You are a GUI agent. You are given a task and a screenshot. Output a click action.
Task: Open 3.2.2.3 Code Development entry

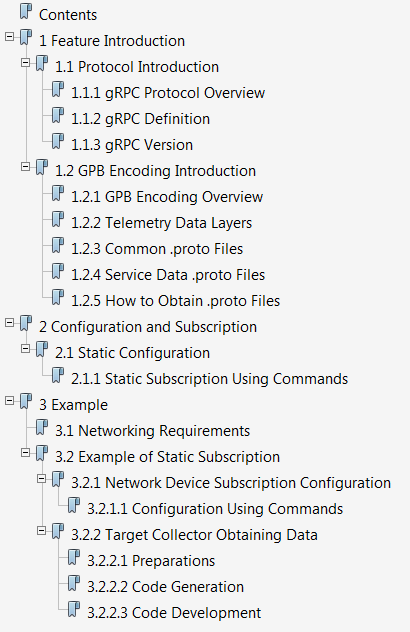[x=174, y=613]
